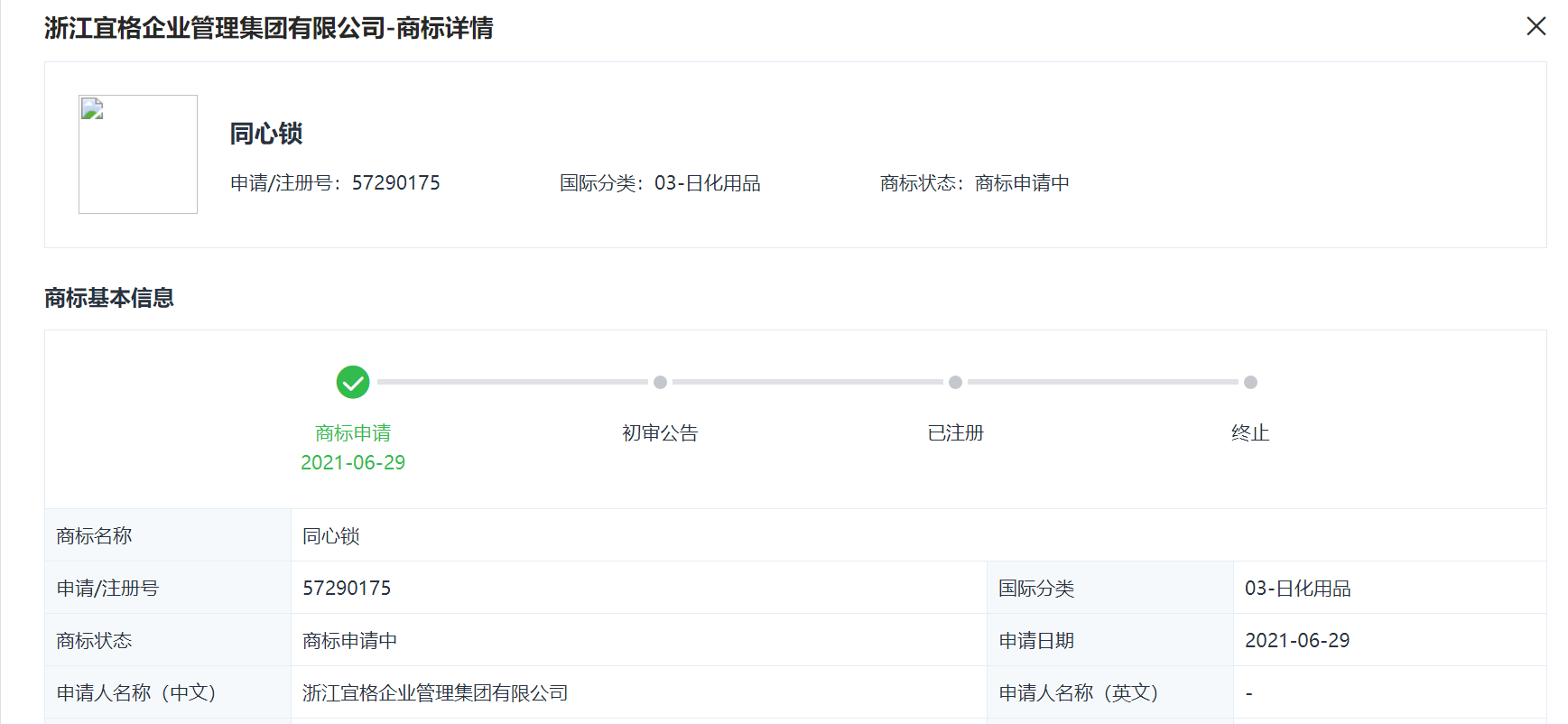This screenshot has height=724, width=1568.
Task: Click header 商标状态 商标申请中 text
Action: click(975, 183)
